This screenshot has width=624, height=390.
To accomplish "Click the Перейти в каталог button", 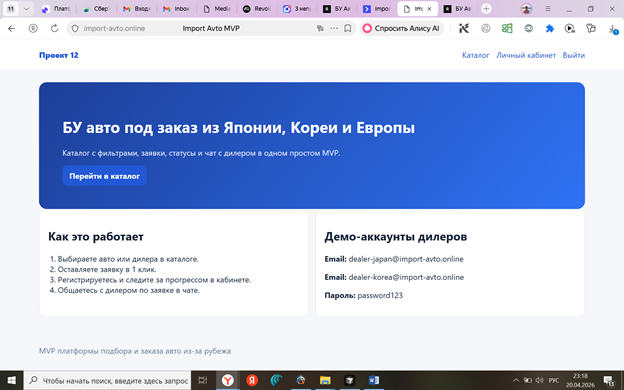I will click(x=104, y=176).
